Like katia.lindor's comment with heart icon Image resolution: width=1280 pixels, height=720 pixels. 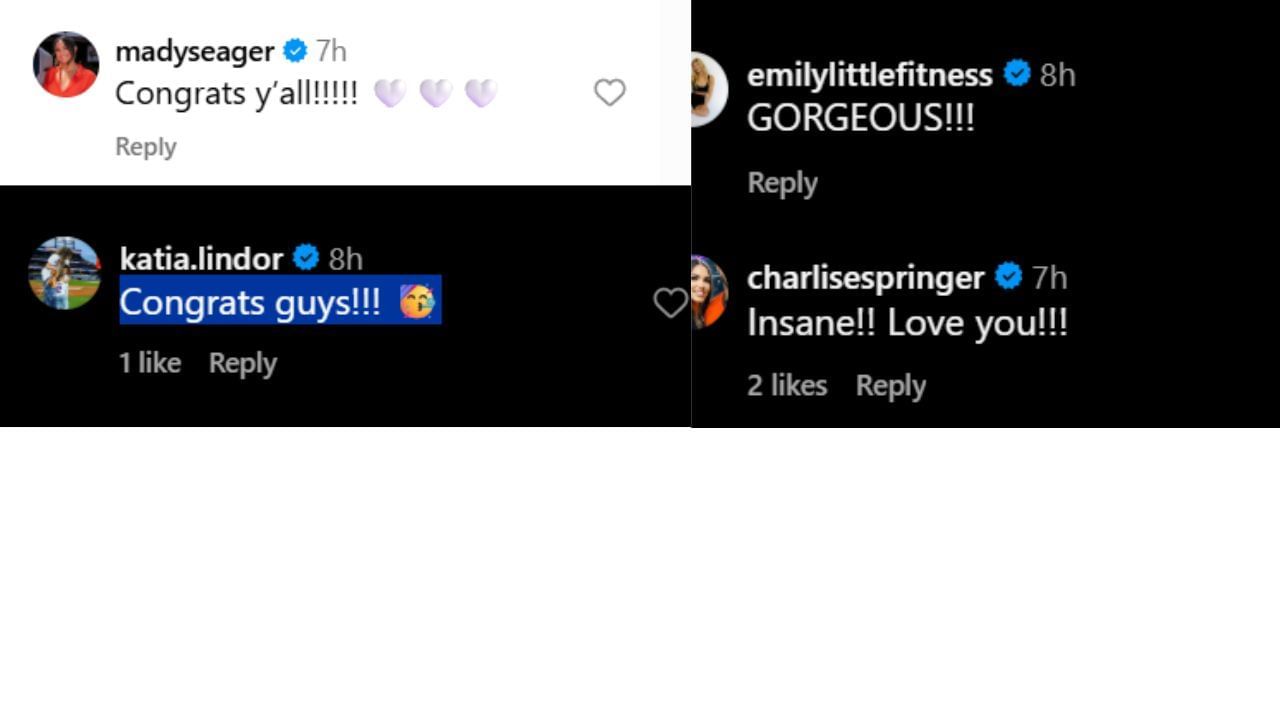[669, 303]
